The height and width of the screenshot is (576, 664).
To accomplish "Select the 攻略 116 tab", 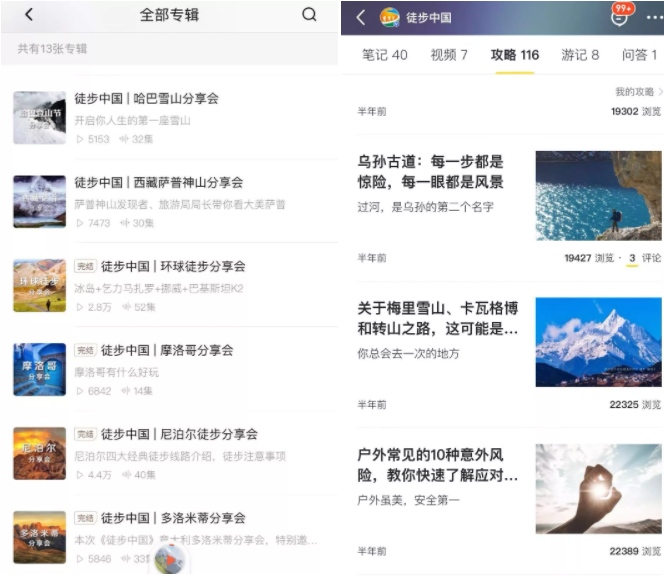I will [x=515, y=55].
